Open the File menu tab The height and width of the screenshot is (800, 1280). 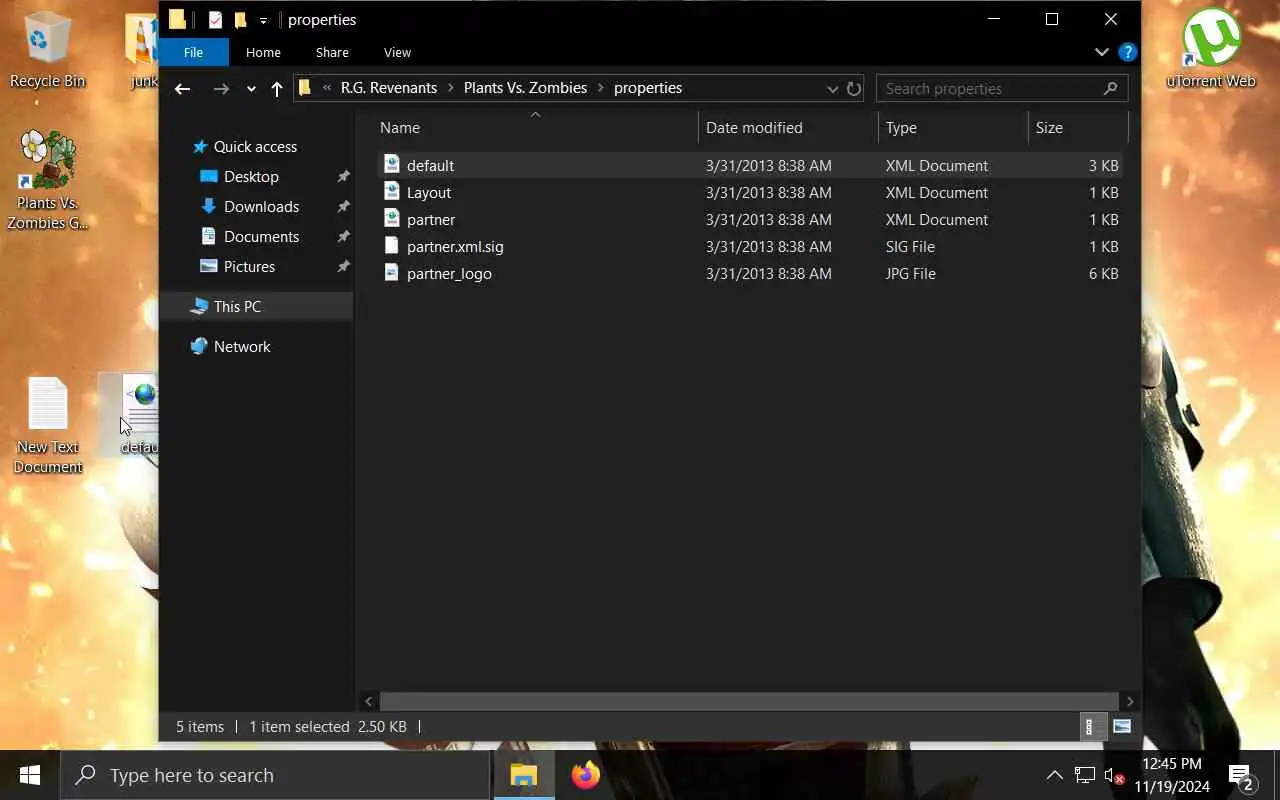[193, 52]
